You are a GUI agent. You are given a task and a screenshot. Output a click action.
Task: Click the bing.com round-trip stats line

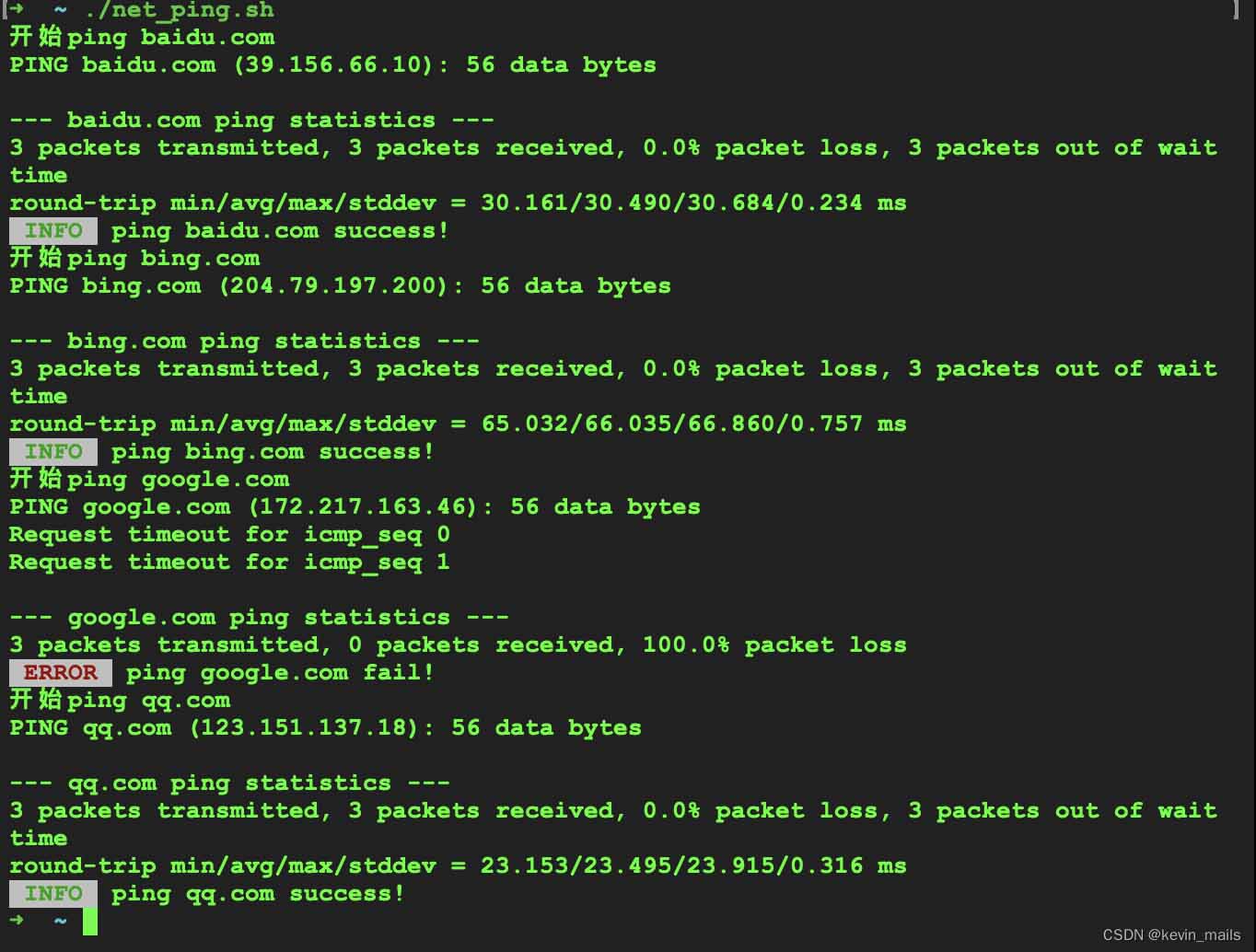click(458, 424)
